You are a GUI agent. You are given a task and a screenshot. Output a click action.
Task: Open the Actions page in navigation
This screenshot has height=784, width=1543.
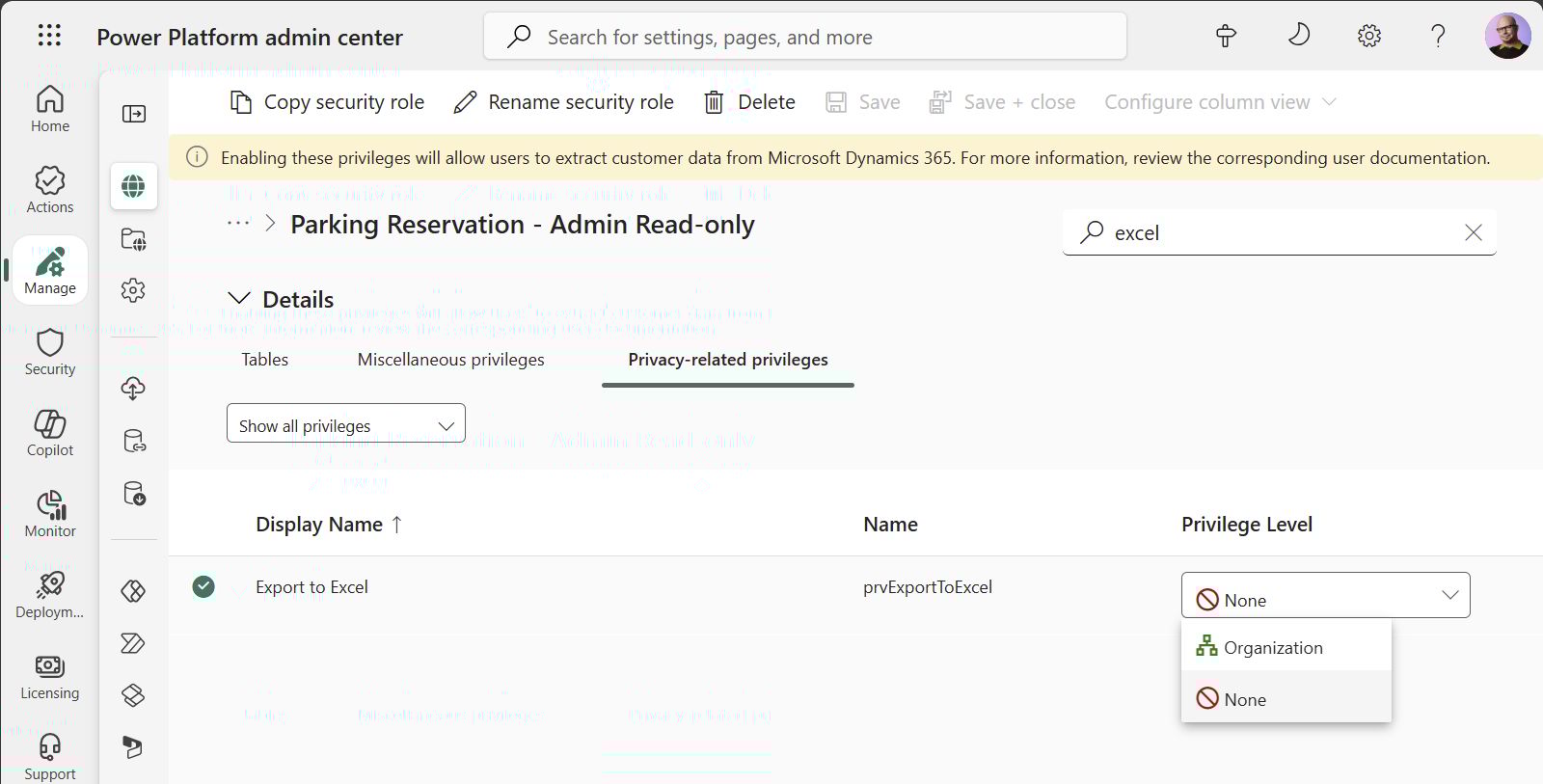50,189
